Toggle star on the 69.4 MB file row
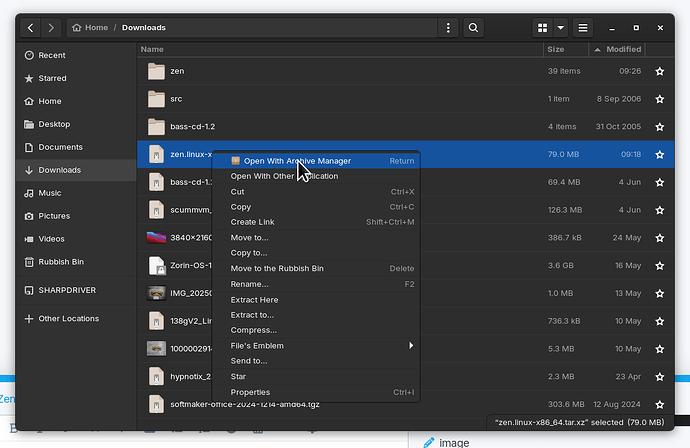The image size is (690, 448). point(659,182)
